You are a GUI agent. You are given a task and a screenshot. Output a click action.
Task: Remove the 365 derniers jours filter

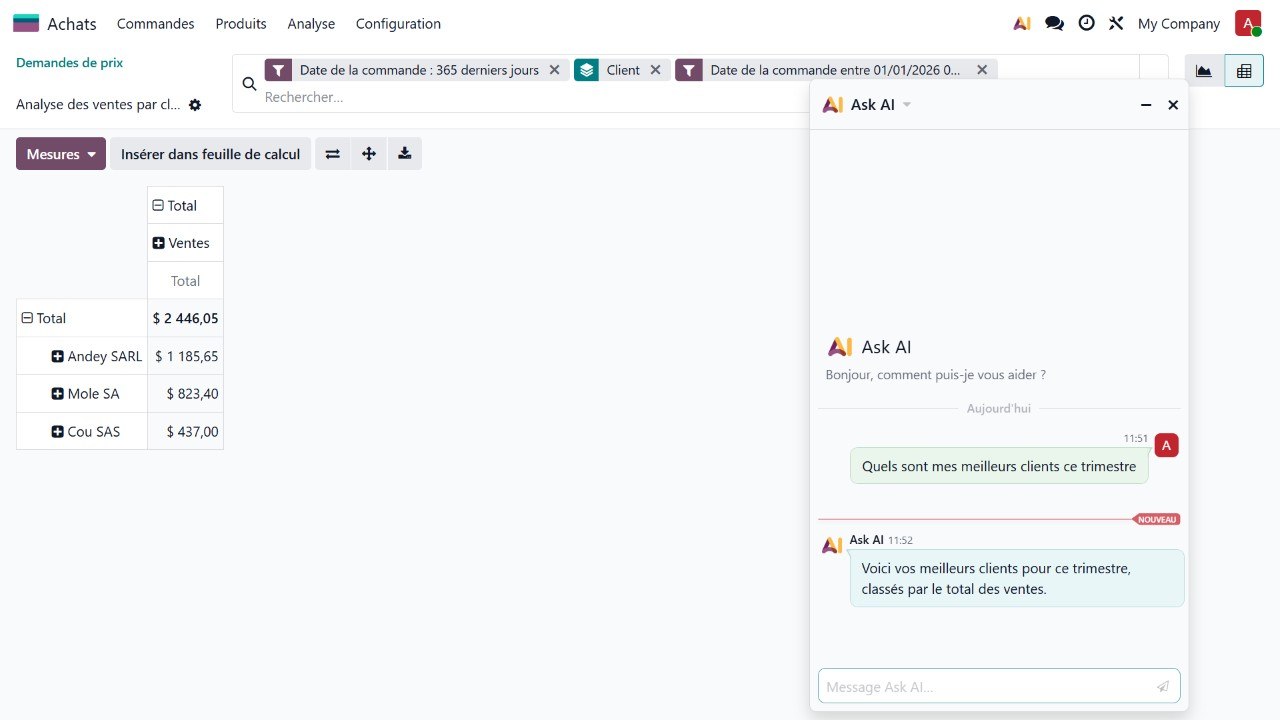(554, 70)
